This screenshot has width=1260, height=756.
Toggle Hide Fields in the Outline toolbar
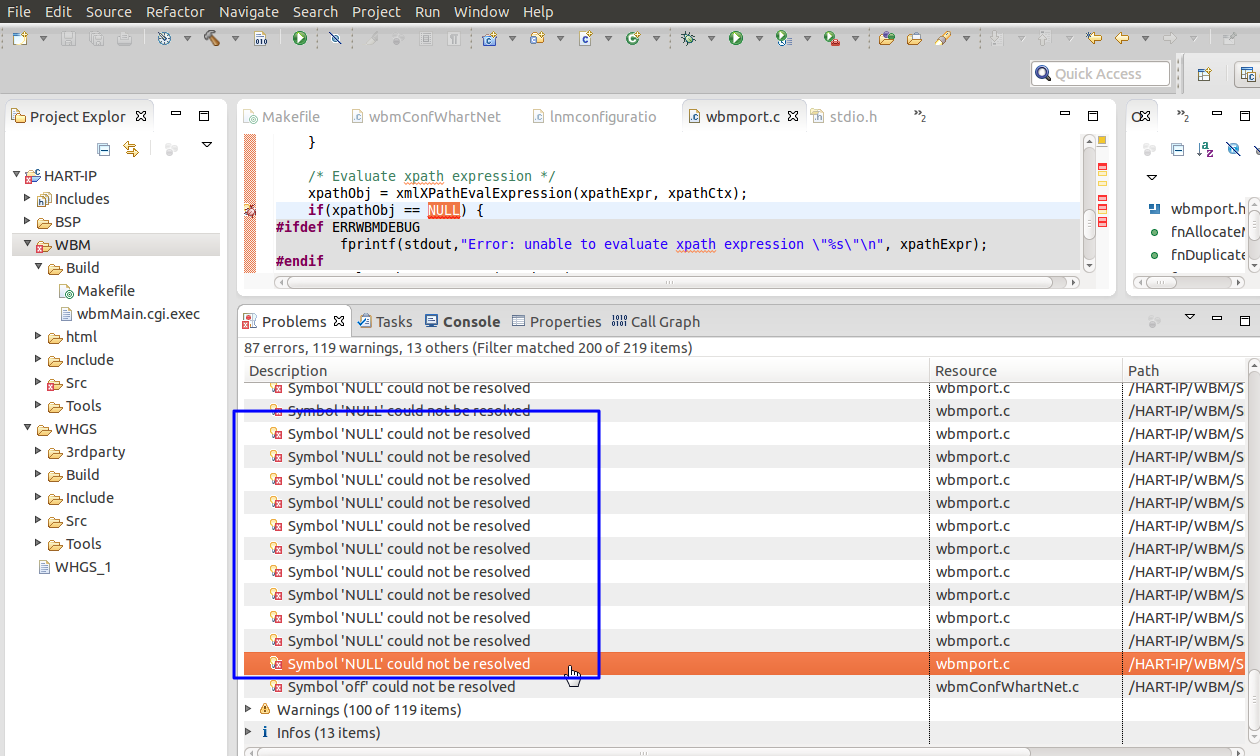pos(1233,149)
